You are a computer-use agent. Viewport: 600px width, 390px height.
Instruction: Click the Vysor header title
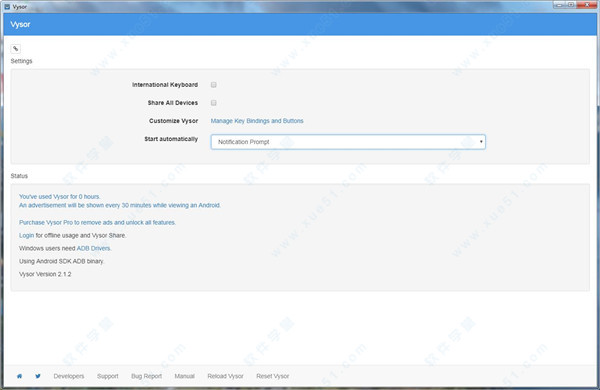click(x=20, y=24)
